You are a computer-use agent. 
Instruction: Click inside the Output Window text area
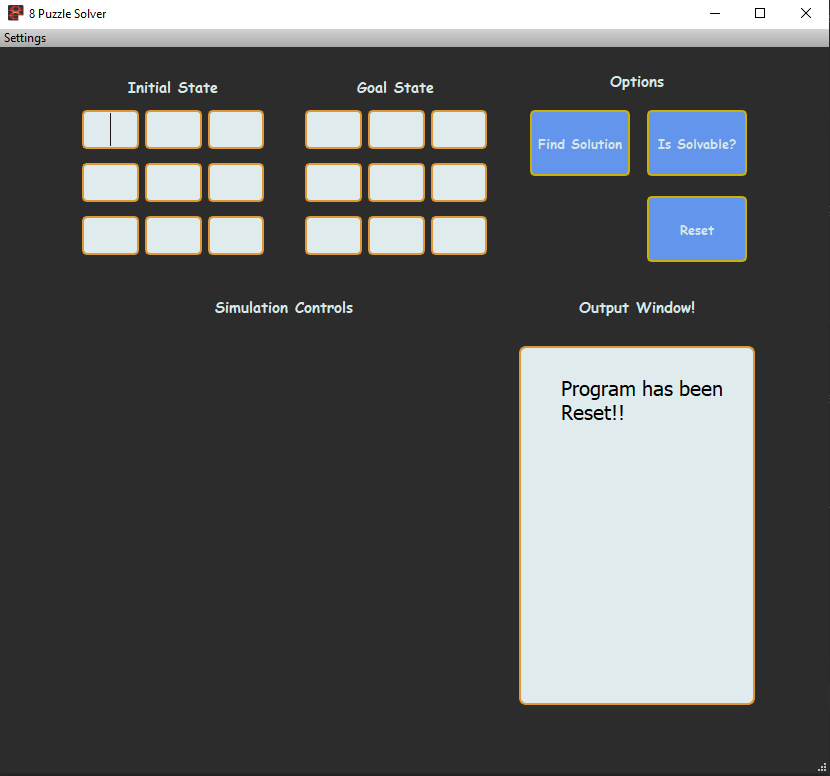coord(637,525)
